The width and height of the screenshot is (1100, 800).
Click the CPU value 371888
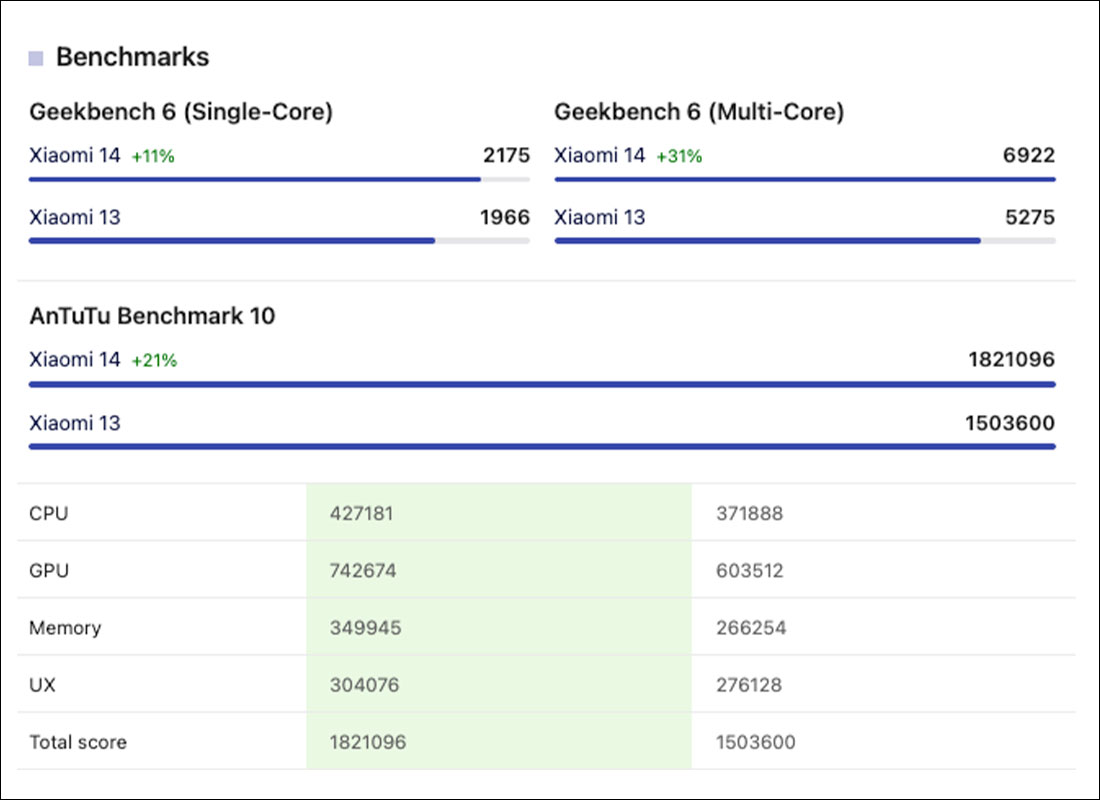[749, 514]
